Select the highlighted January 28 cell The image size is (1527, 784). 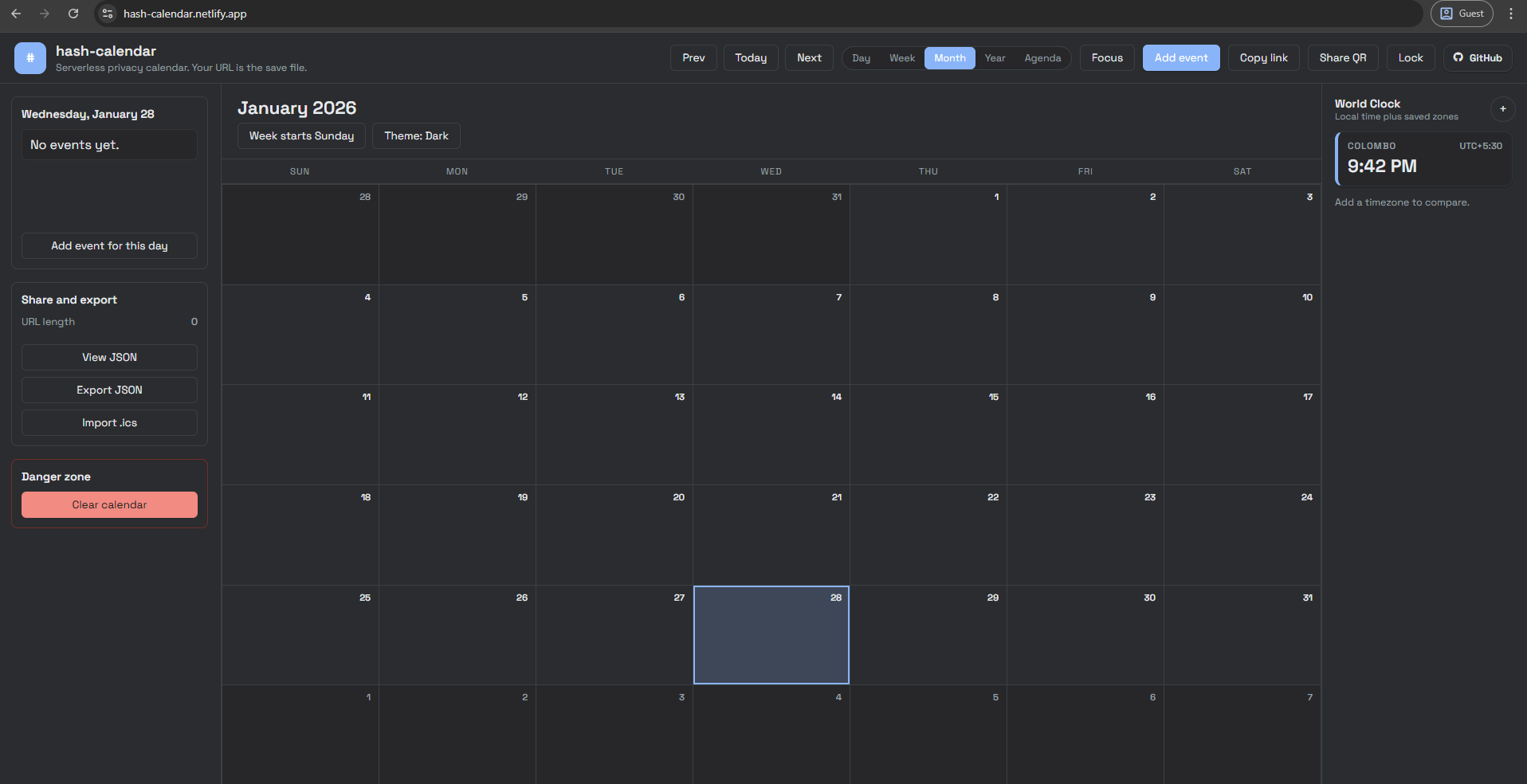[771, 635]
